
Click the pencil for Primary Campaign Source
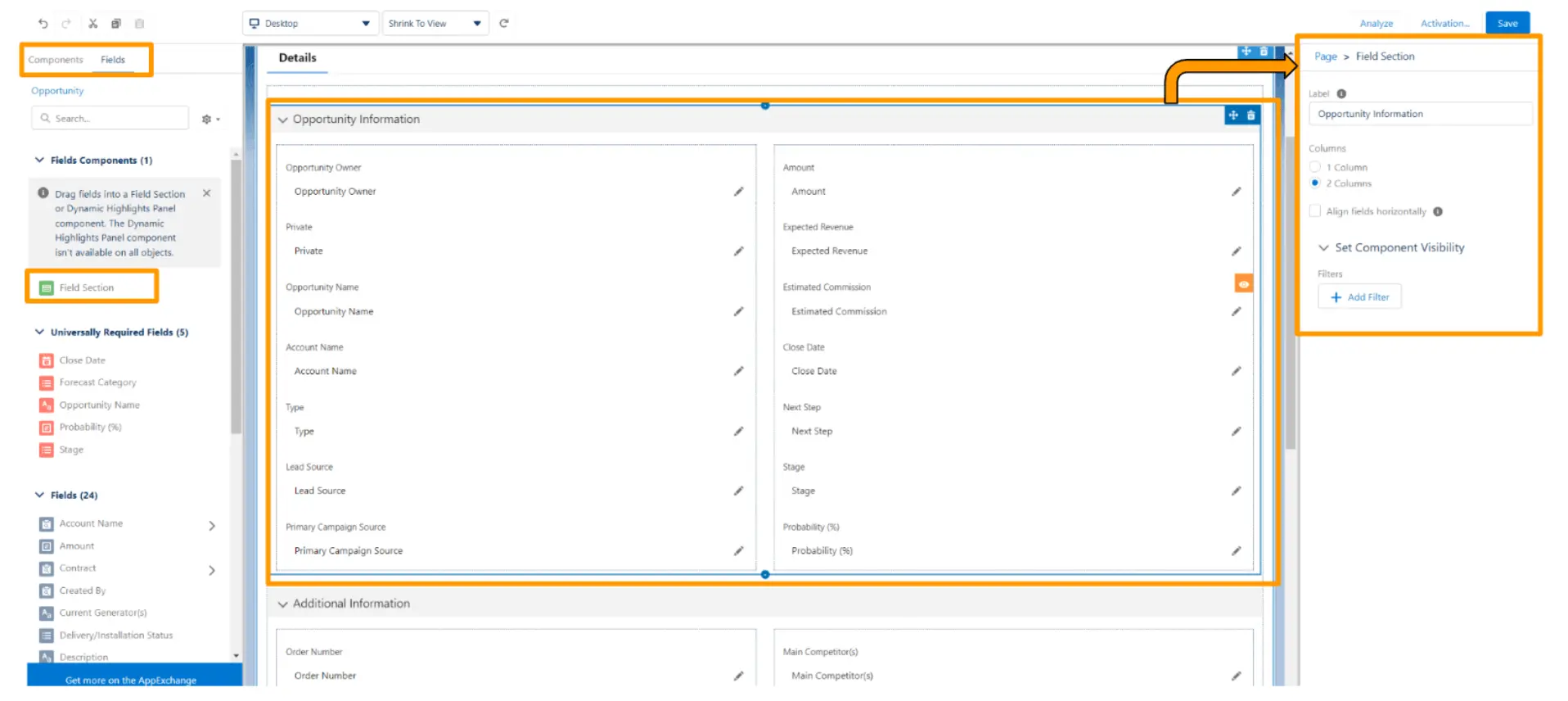(x=738, y=551)
